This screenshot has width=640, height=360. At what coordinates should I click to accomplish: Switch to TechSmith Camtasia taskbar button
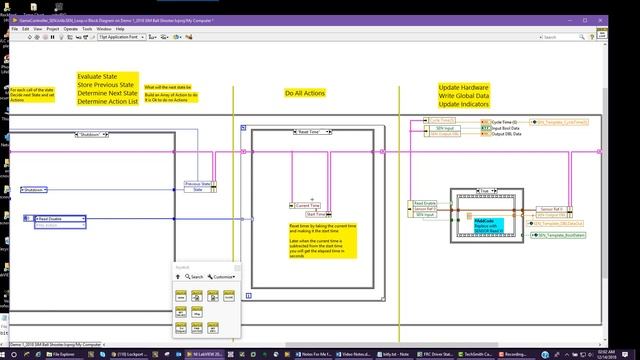(475, 354)
